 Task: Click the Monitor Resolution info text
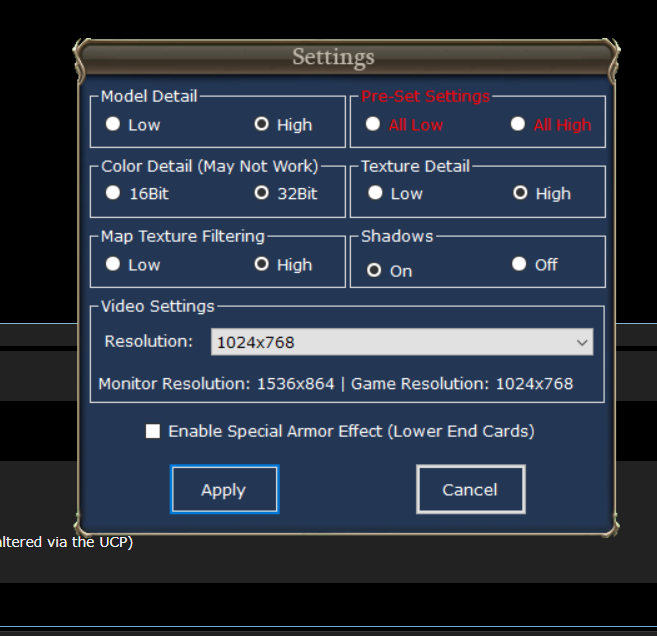point(335,384)
